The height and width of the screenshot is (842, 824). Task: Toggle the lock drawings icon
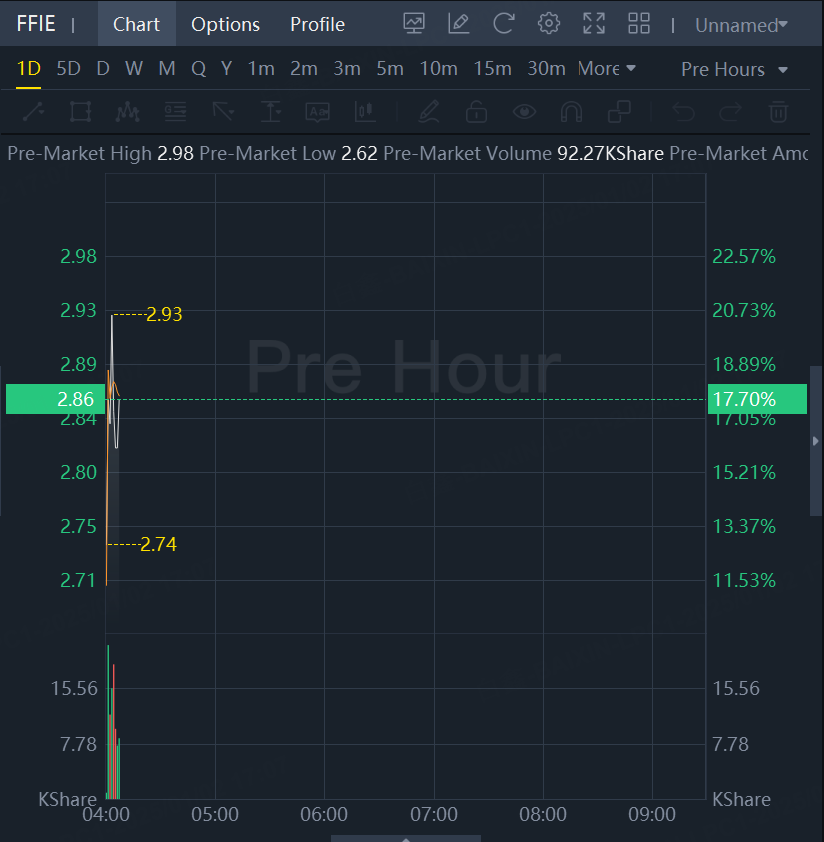pos(476,112)
